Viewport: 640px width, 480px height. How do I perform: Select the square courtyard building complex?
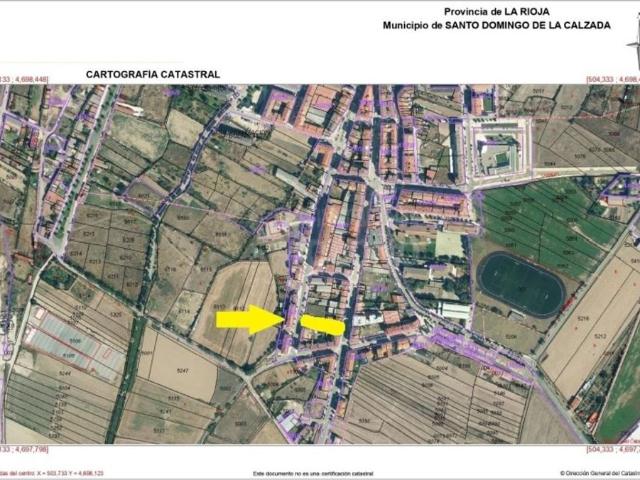495,151
